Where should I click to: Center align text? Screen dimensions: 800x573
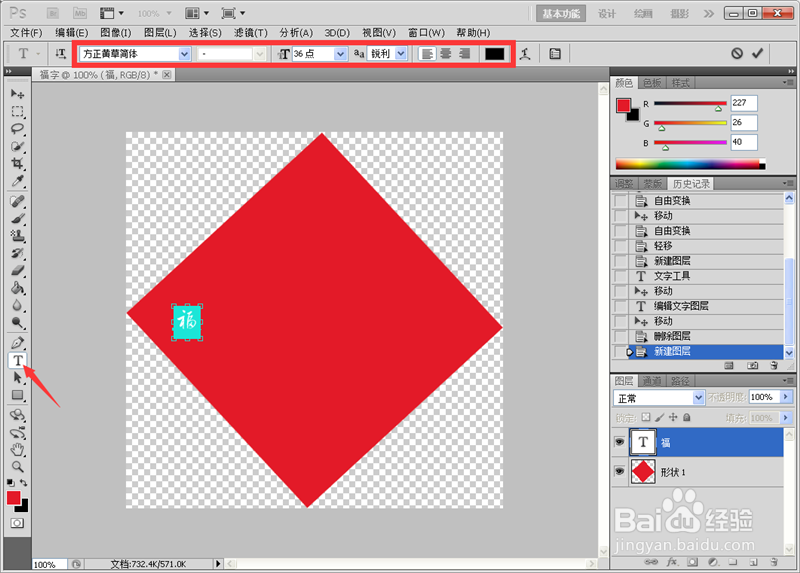click(x=446, y=54)
